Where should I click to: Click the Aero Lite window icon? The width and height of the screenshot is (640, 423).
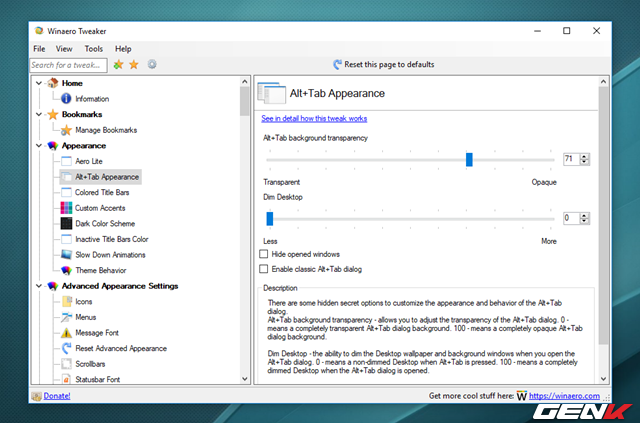click(66, 161)
